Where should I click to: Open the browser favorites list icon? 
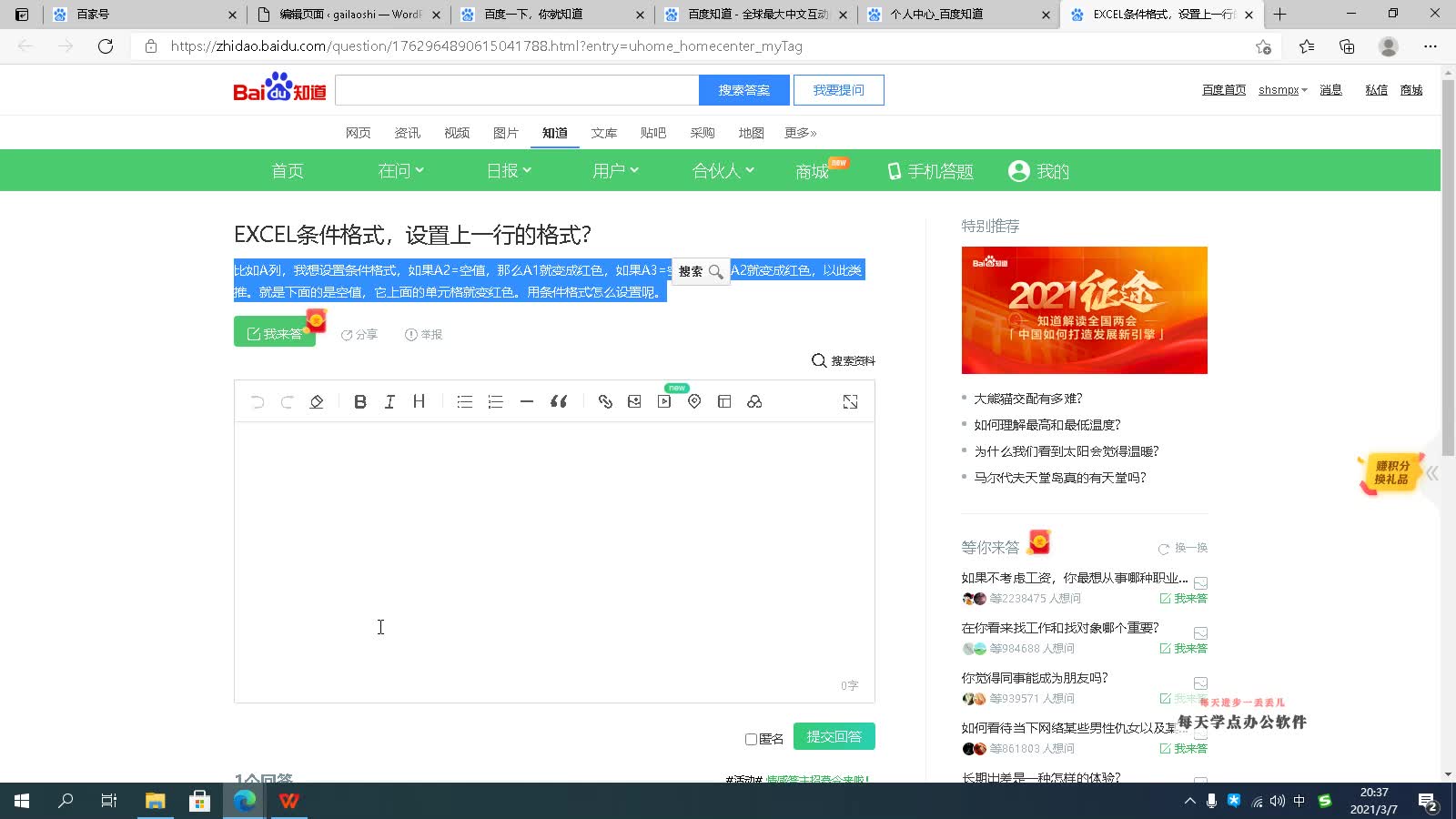1307,46
